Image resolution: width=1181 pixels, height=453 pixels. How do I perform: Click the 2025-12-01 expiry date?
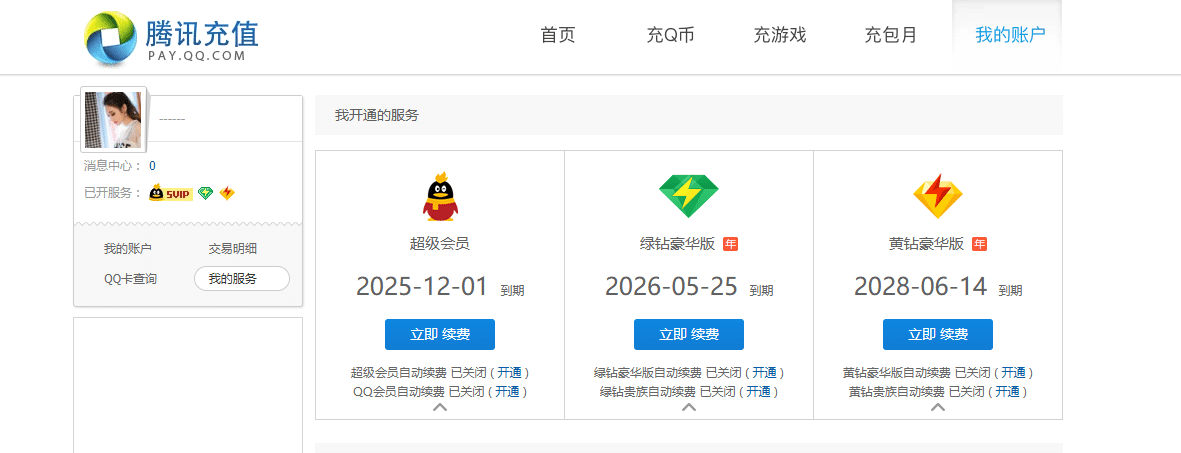(x=422, y=286)
